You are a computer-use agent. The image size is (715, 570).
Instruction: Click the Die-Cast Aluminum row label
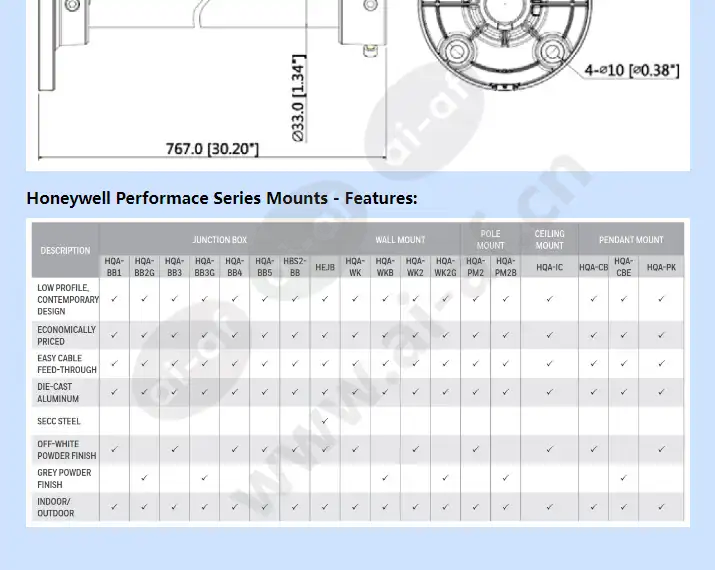pos(58,392)
